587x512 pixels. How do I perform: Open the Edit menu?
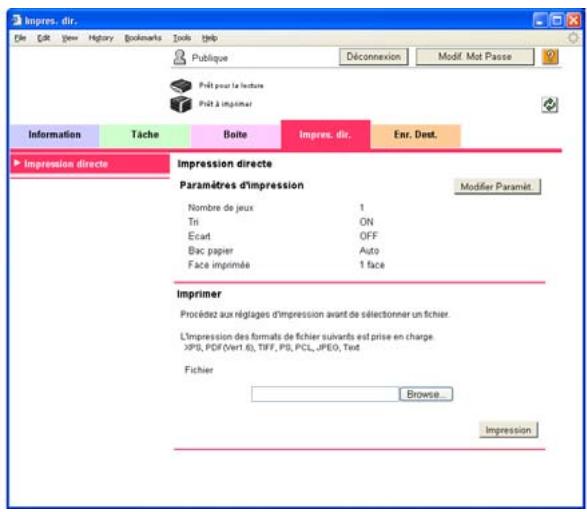(43, 38)
